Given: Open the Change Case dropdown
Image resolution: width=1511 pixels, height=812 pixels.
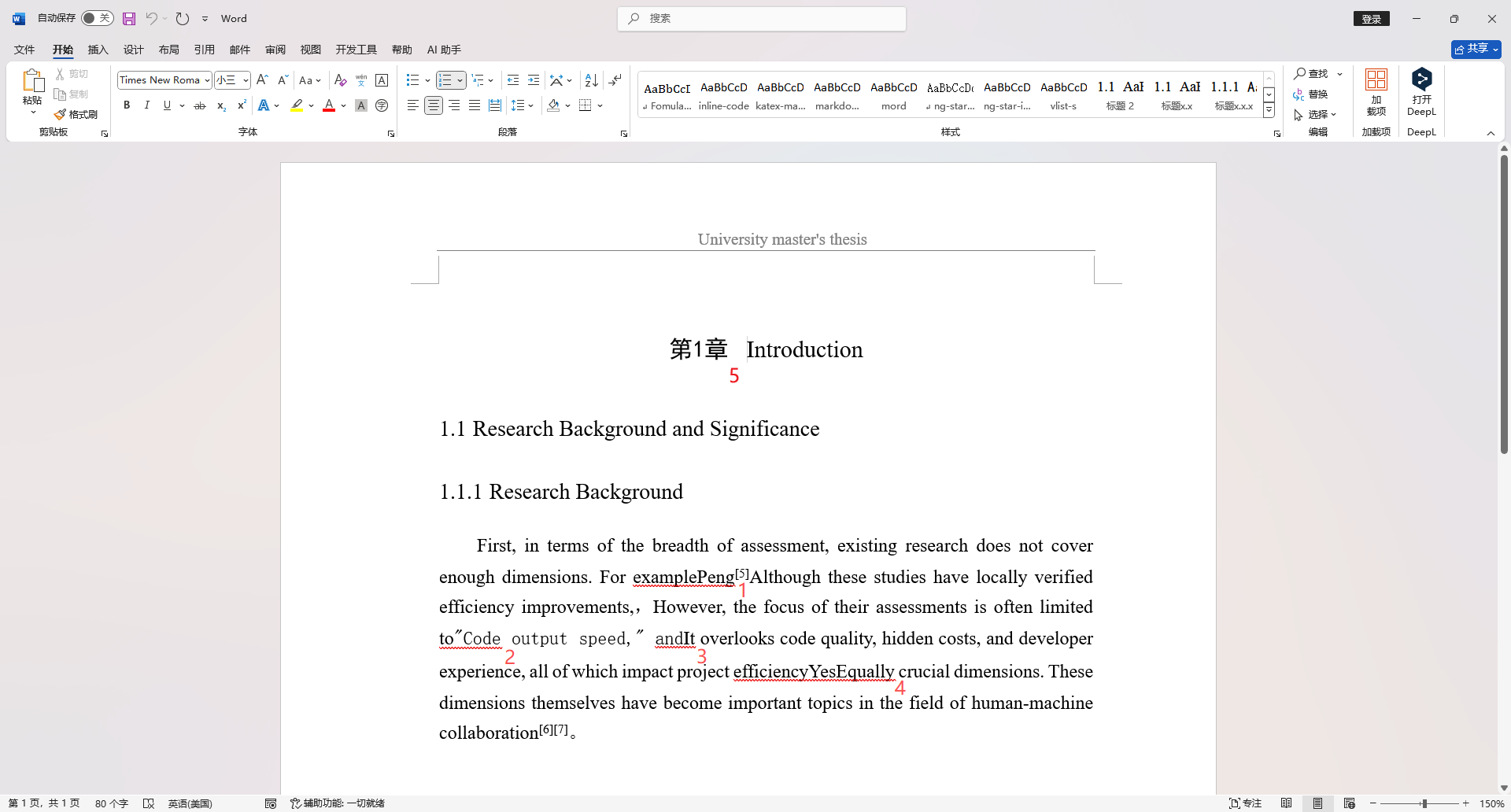Looking at the screenshot, I should 310,80.
